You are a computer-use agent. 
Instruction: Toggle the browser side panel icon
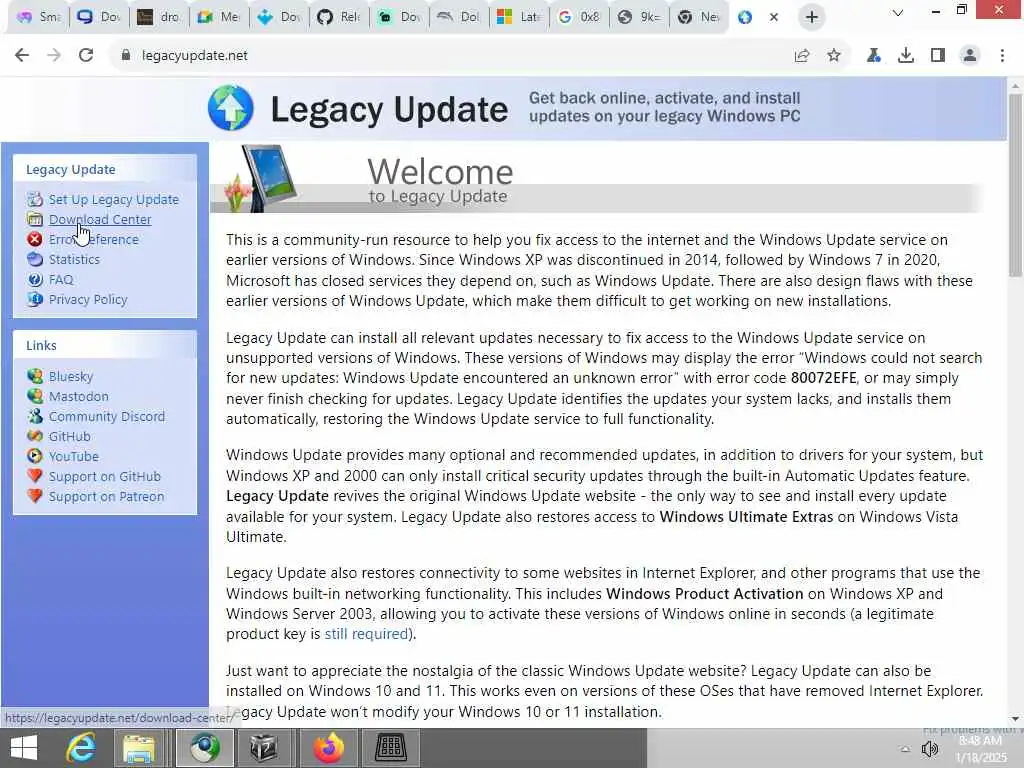coord(938,56)
